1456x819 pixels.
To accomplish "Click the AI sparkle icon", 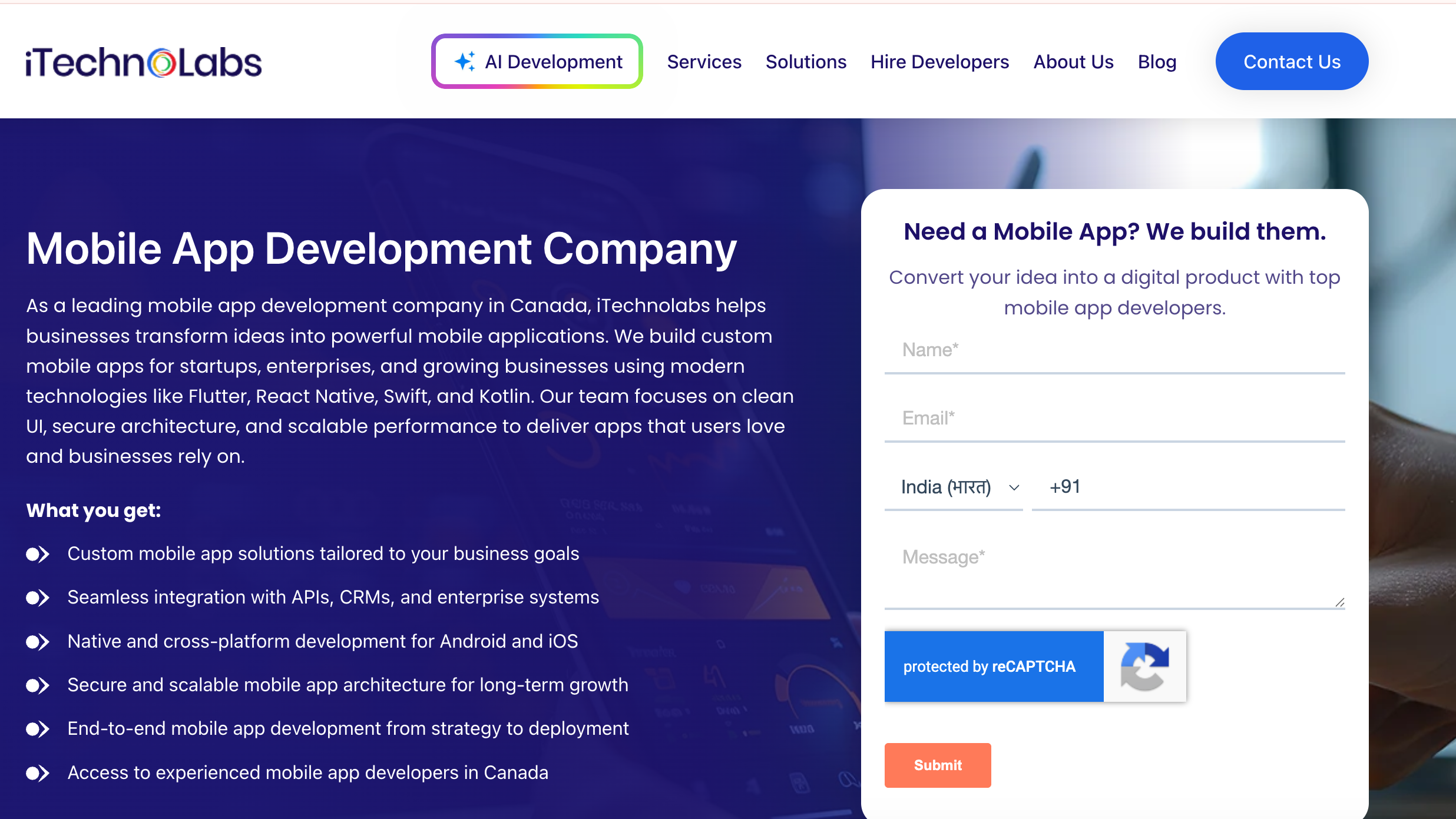I will coord(465,61).
